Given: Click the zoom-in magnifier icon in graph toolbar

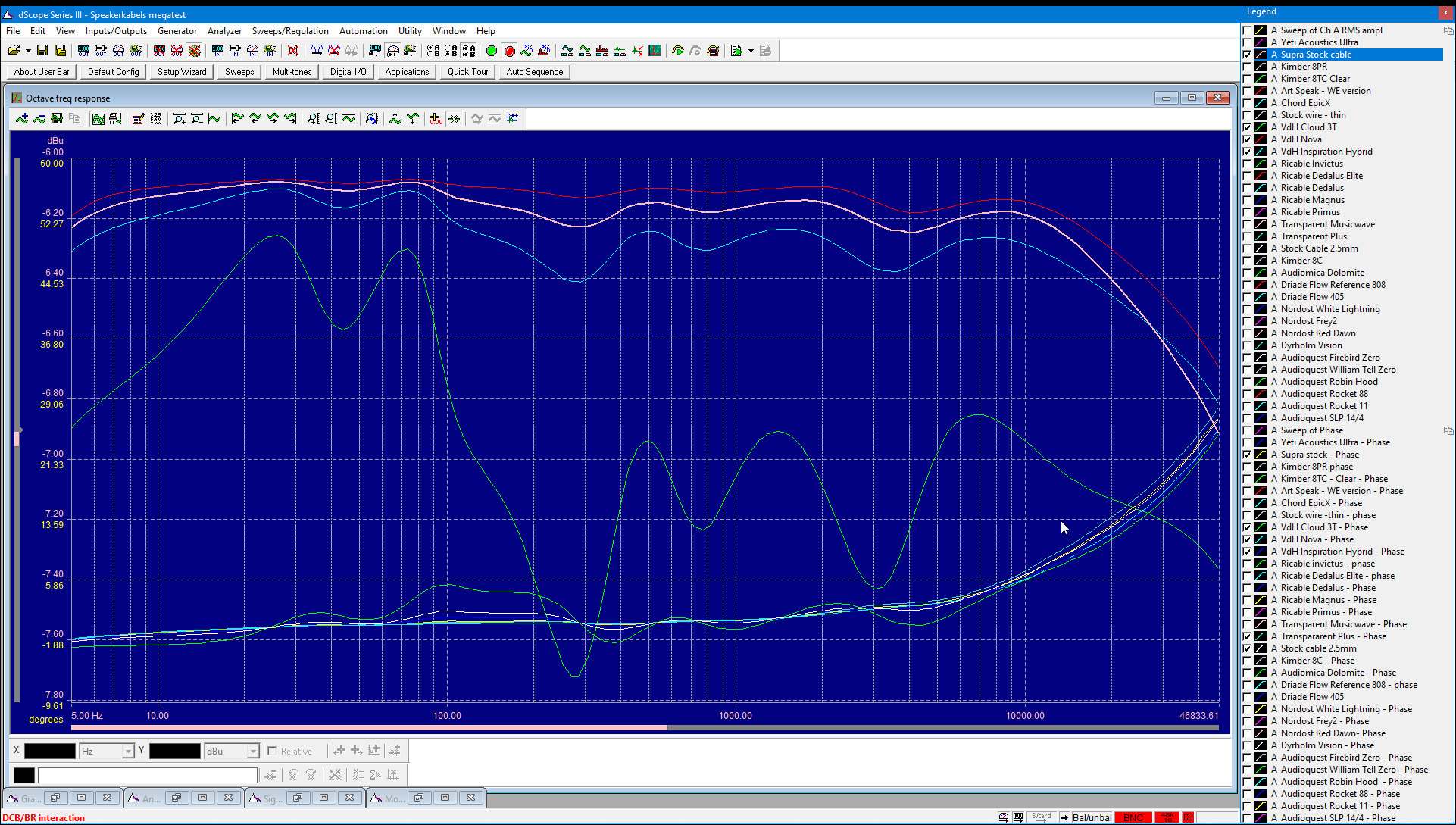Looking at the screenshot, I should 180,119.
